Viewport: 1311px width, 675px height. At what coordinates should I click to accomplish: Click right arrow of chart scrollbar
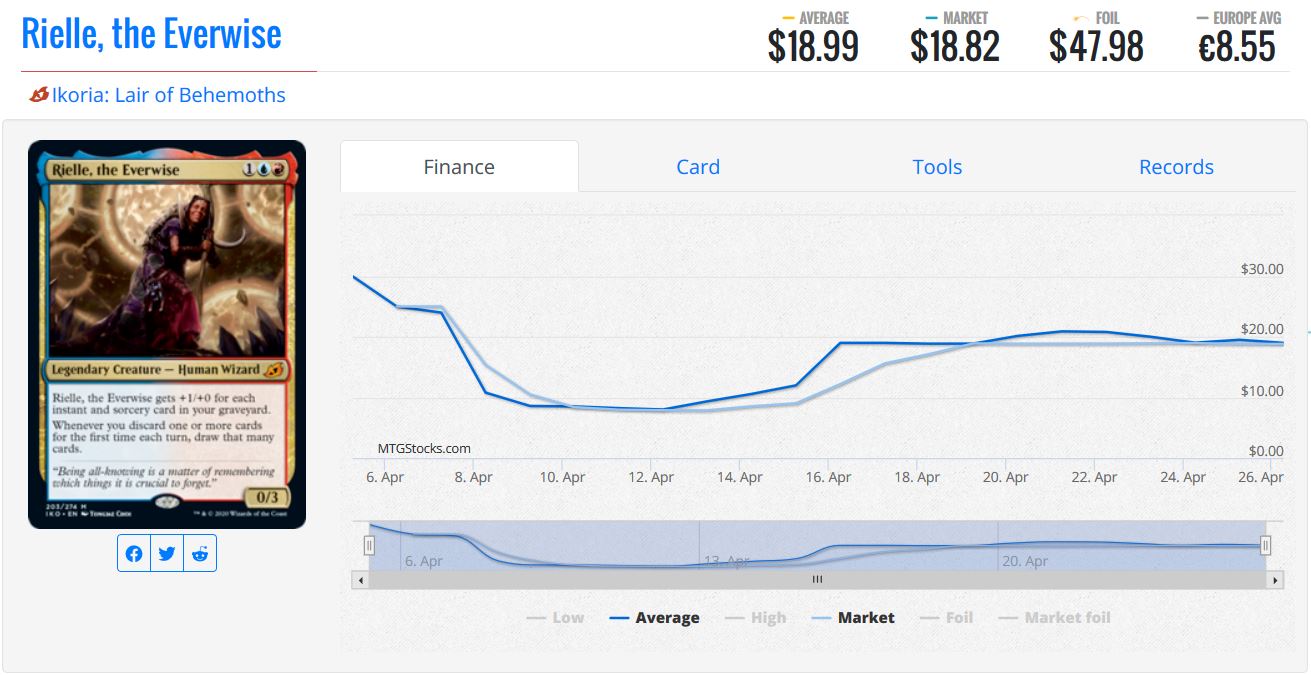tap(1274, 579)
